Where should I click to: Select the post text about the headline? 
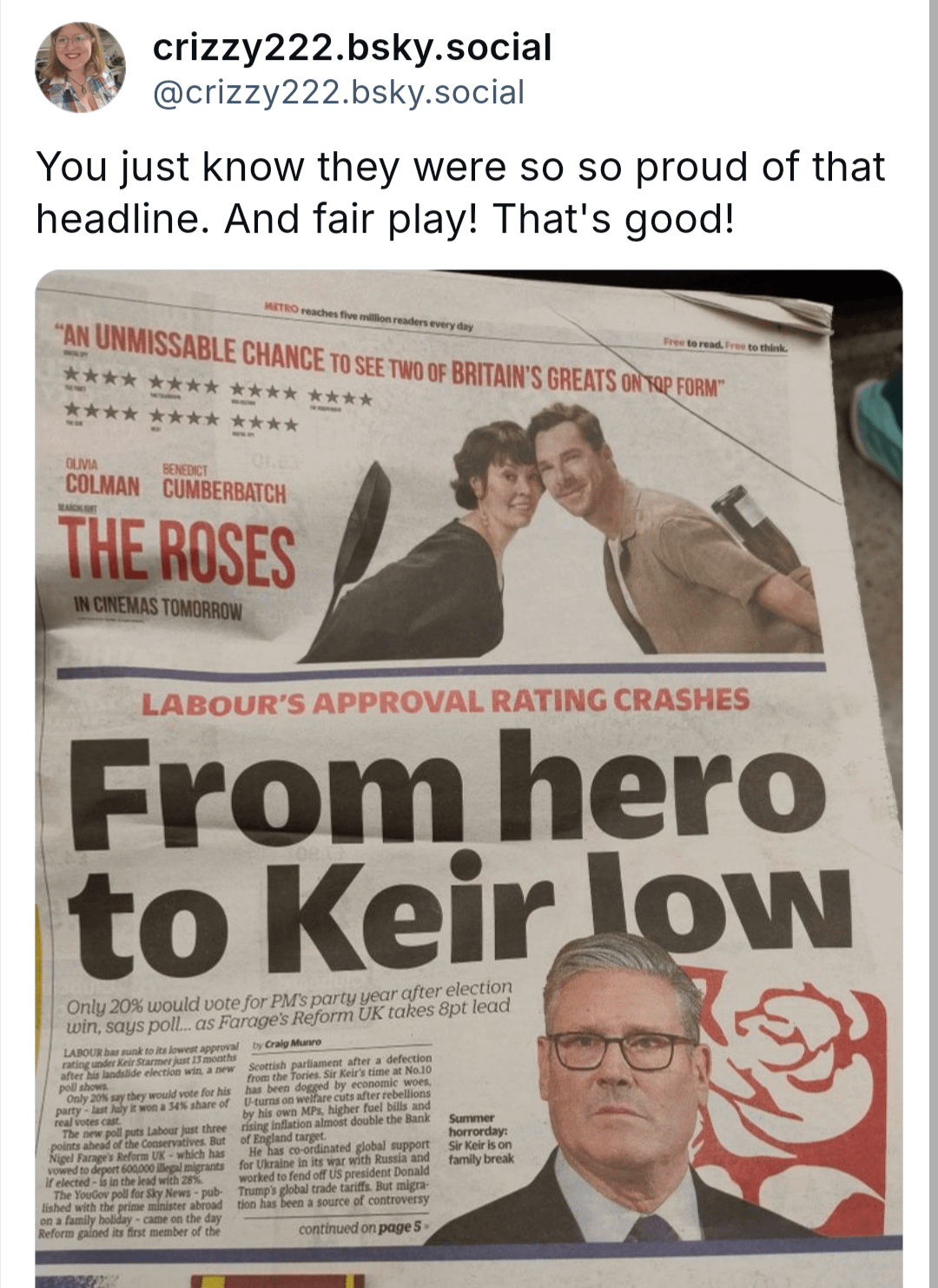(460, 192)
